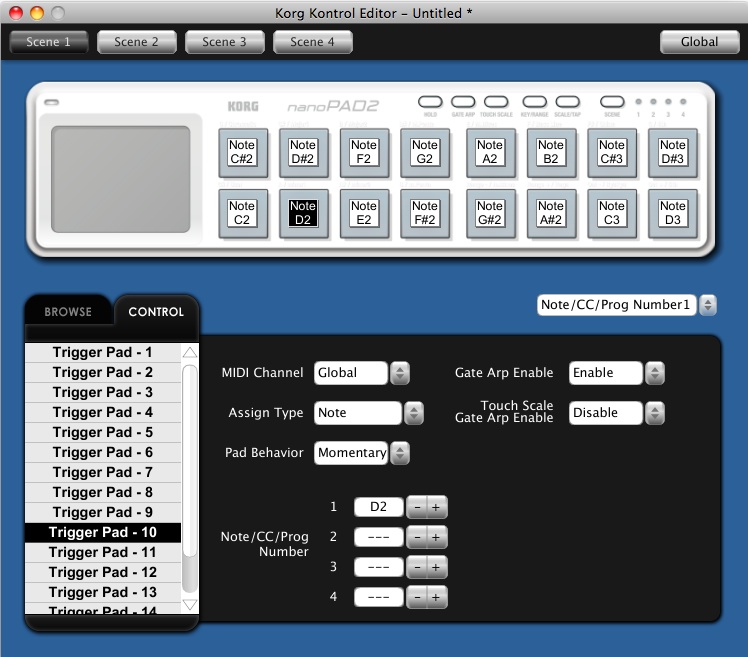
Task: Select the Note C3 pad
Action: point(612,213)
